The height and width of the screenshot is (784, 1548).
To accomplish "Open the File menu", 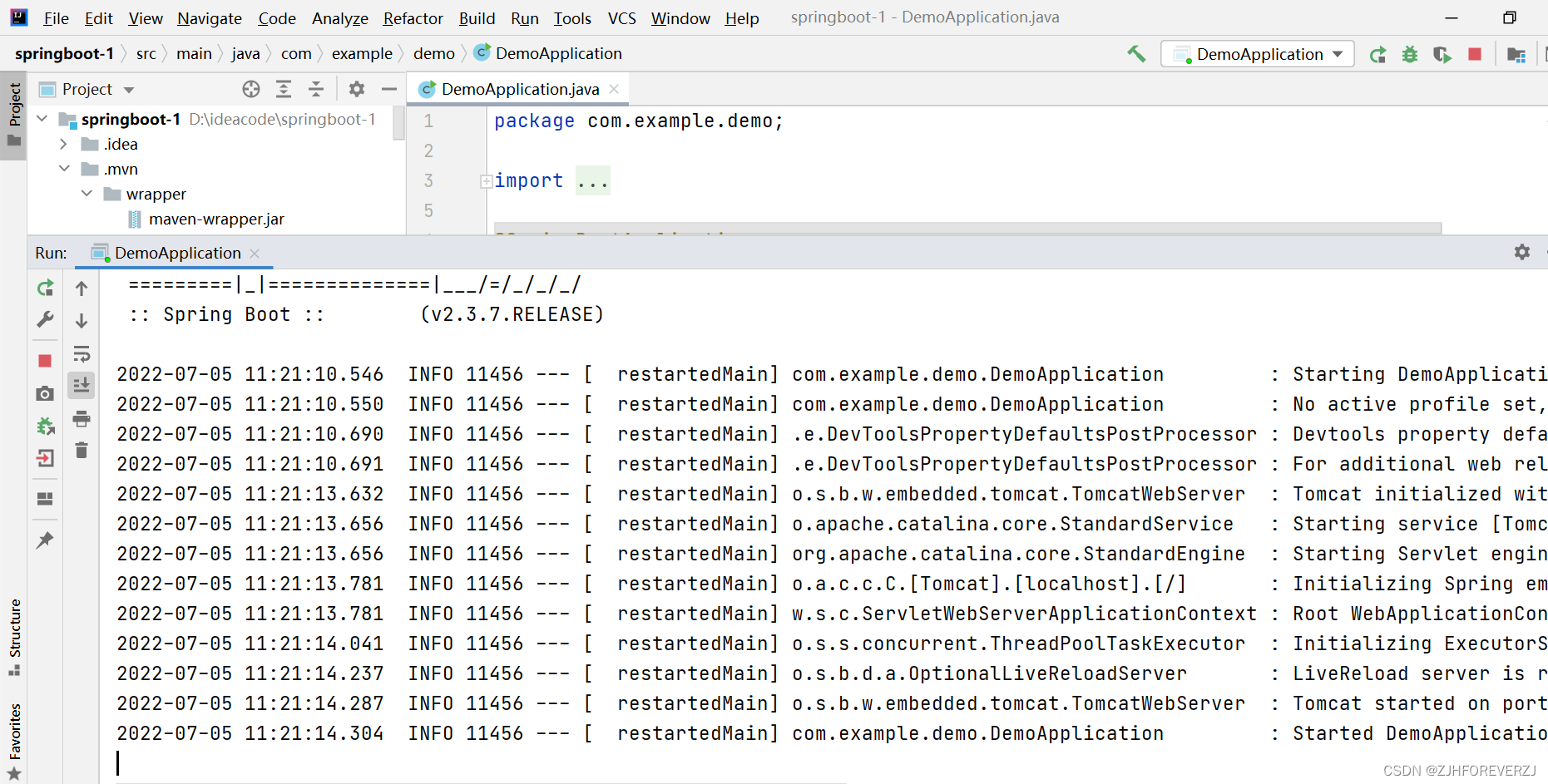I will pyautogui.click(x=56, y=18).
